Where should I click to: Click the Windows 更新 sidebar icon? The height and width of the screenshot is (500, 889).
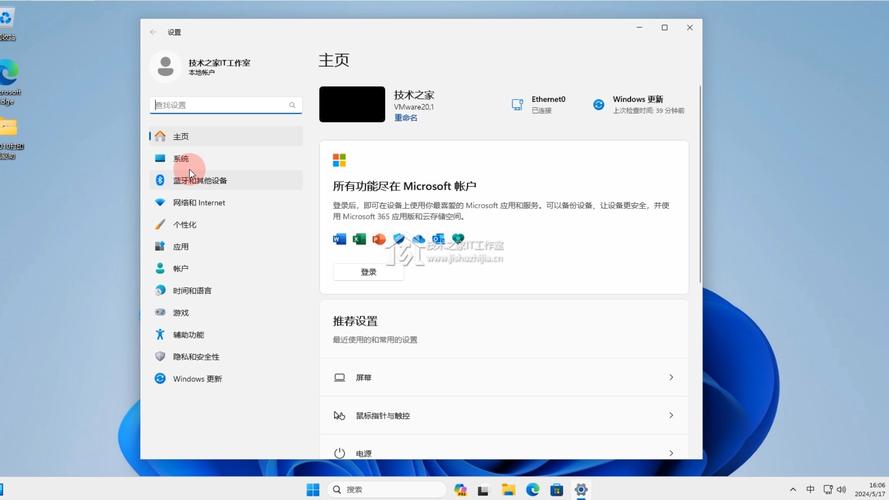tap(160, 378)
